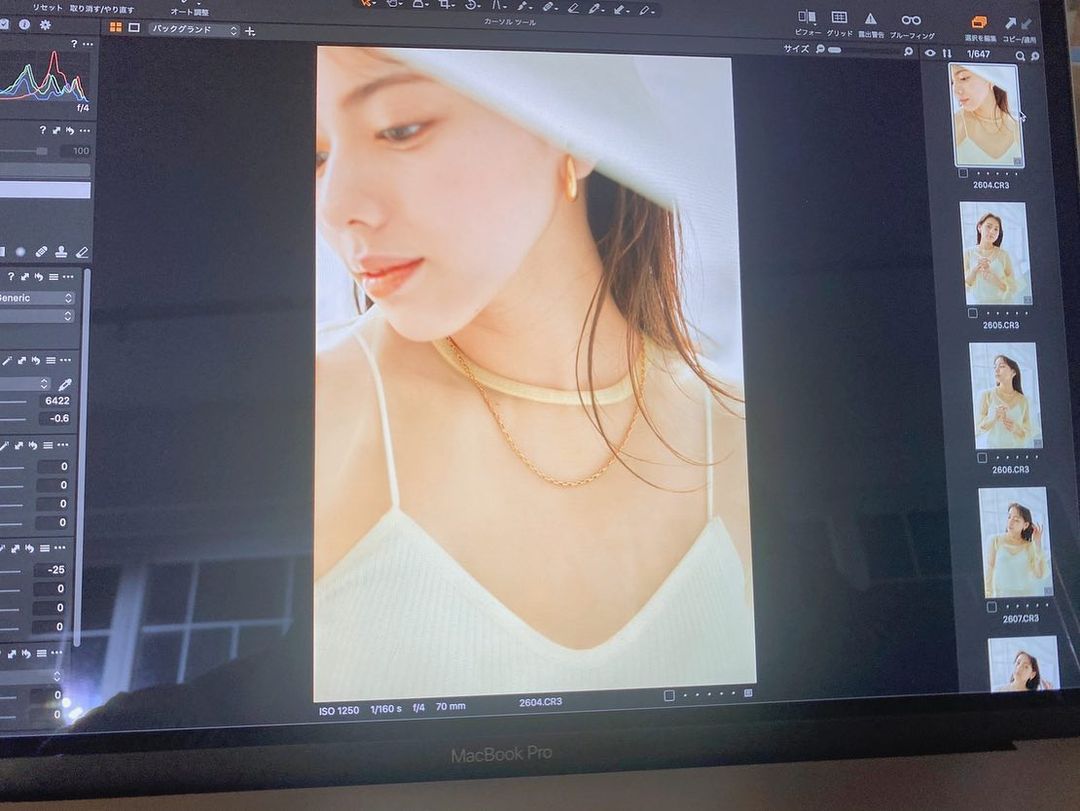Toggle プルーフィング proofing glasses
The height and width of the screenshot is (811, 1080).
tap(912, 26)
